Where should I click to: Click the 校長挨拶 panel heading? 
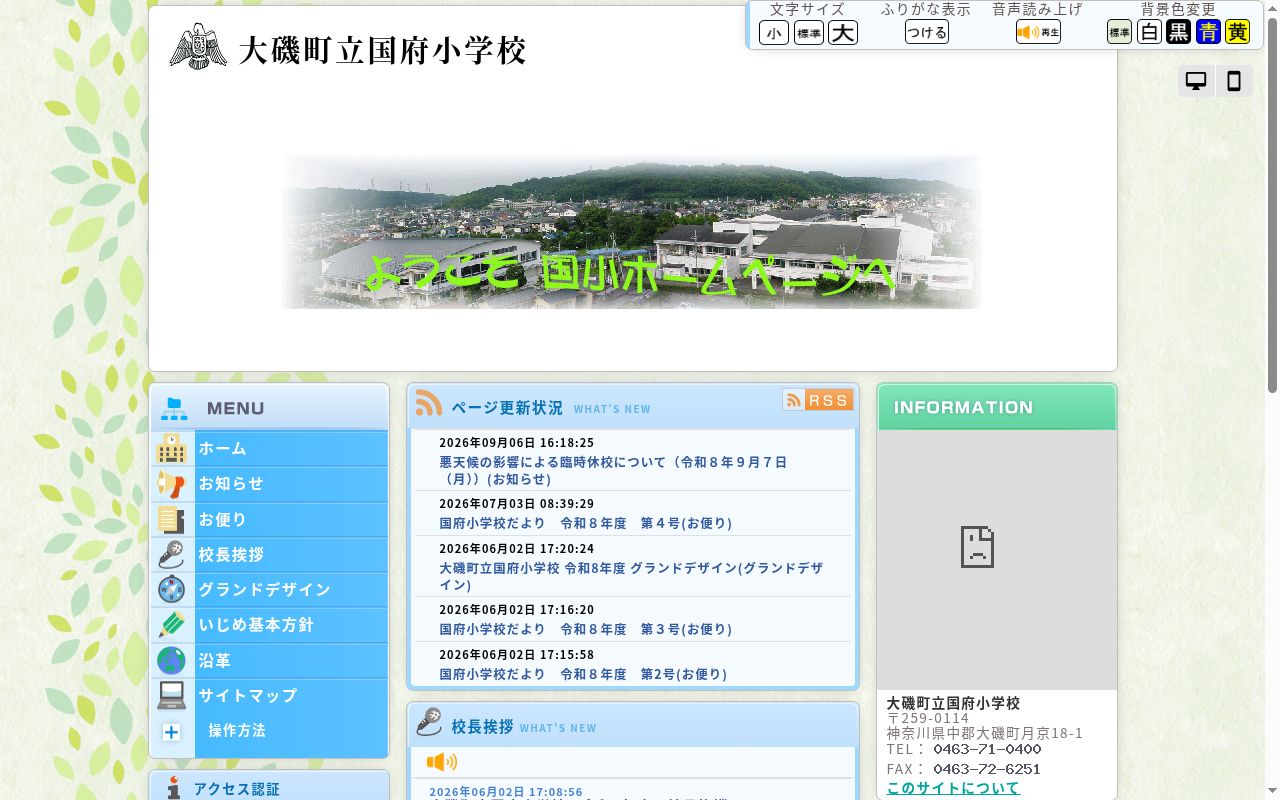click(482, 727)
